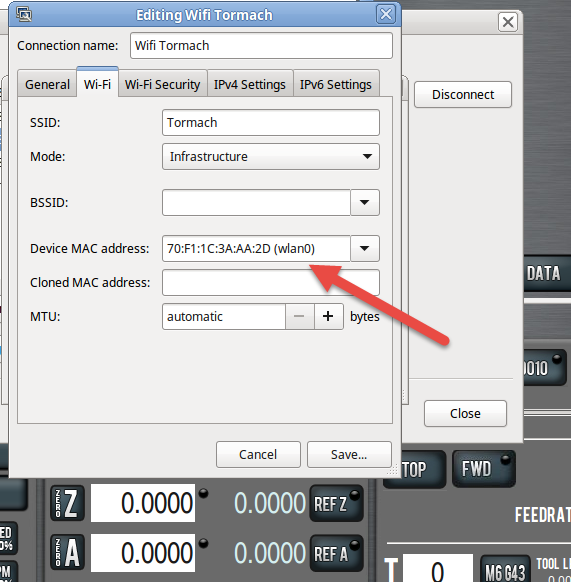The width and height of the screenshot is (571, 582).
Task: Expand the BSSID dropdown arrow
Action: tap(365, 202)
